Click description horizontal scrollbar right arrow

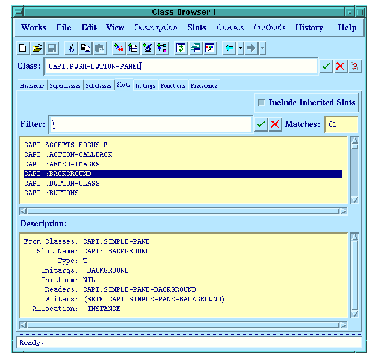coord(343,325)
